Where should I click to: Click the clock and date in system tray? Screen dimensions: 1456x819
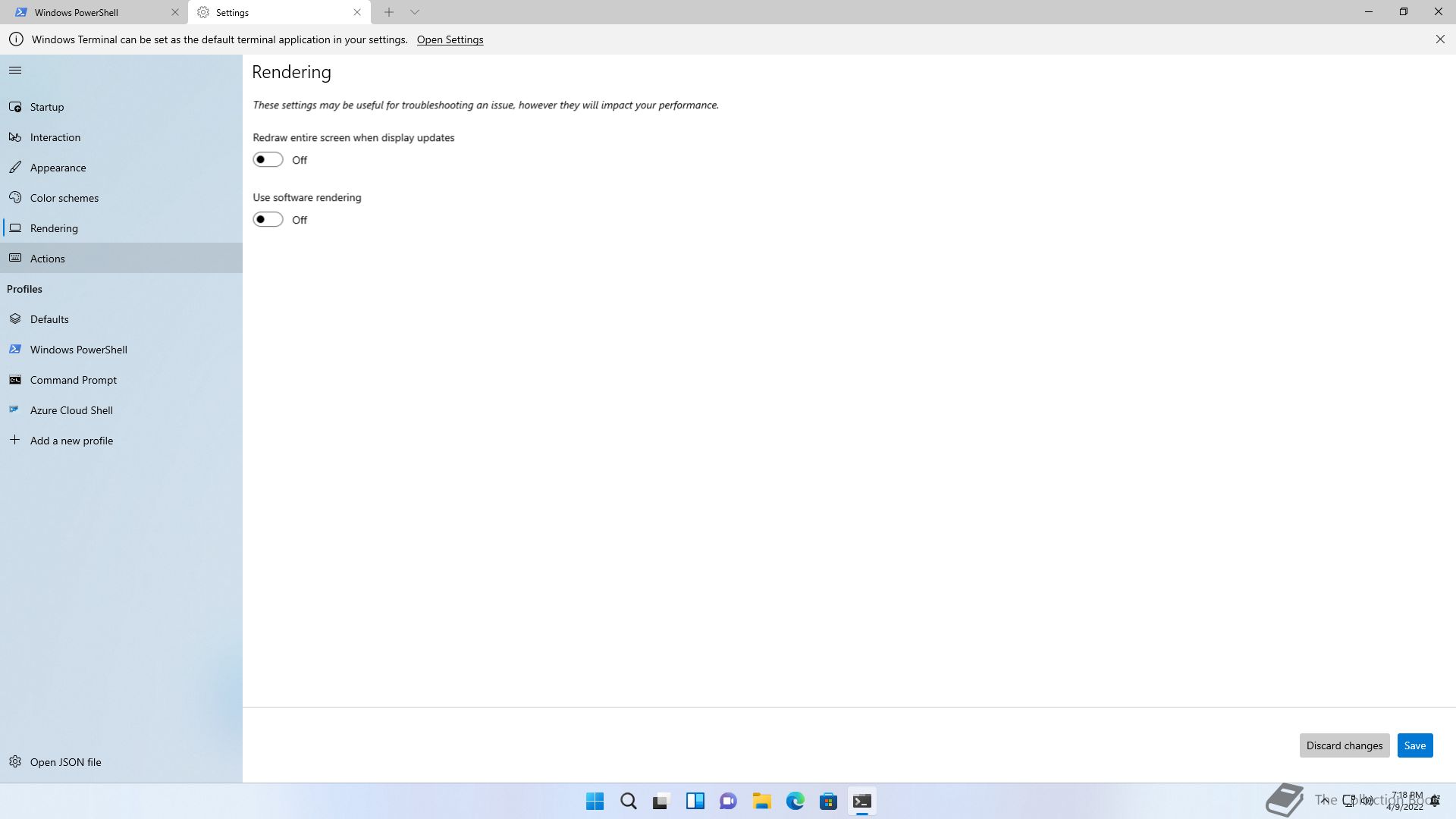[x=1405, y=801]
